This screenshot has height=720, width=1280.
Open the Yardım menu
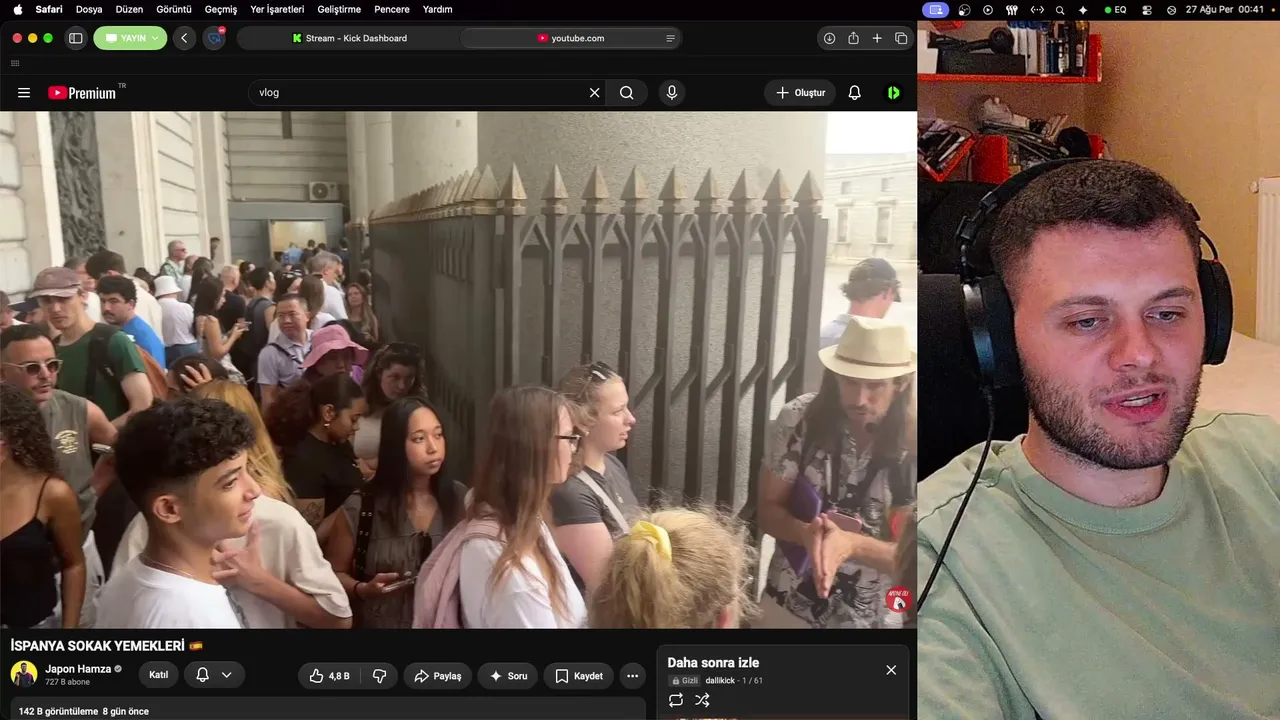tap(437, 9)
